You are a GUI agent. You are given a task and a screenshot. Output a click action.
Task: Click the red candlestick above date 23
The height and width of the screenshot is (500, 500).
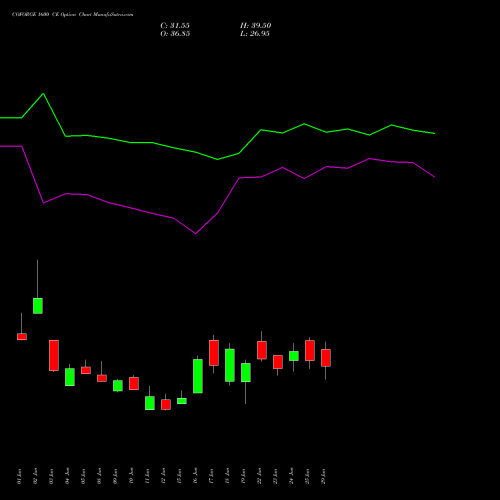[278, 362]
